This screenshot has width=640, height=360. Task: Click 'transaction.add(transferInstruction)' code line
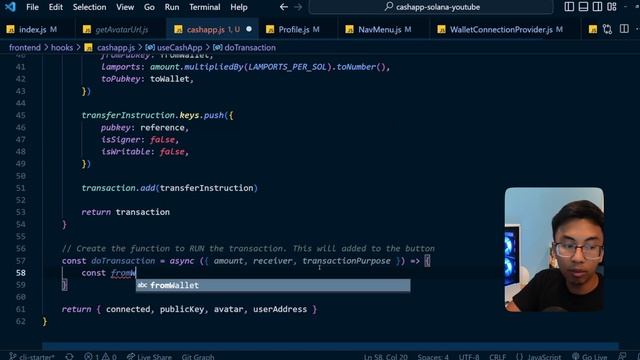pos(169,188)
